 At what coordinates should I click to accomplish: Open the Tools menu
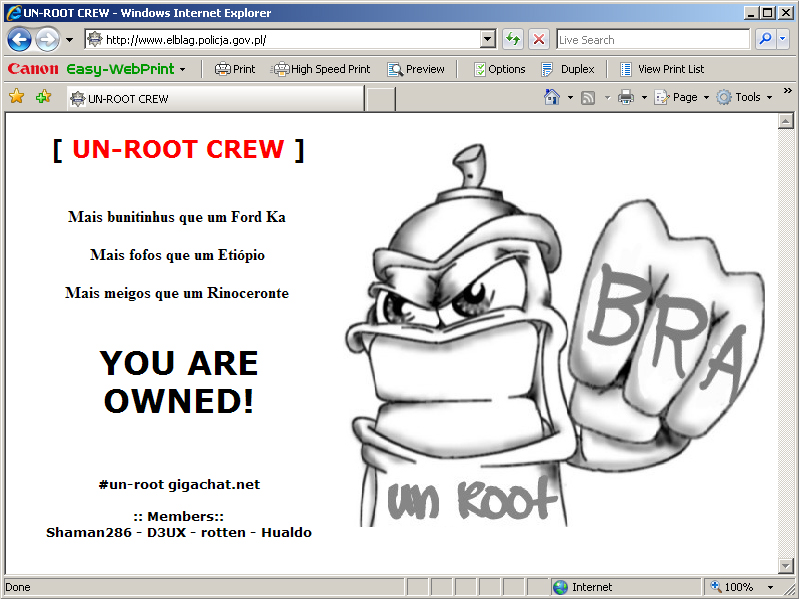(744, 97)
